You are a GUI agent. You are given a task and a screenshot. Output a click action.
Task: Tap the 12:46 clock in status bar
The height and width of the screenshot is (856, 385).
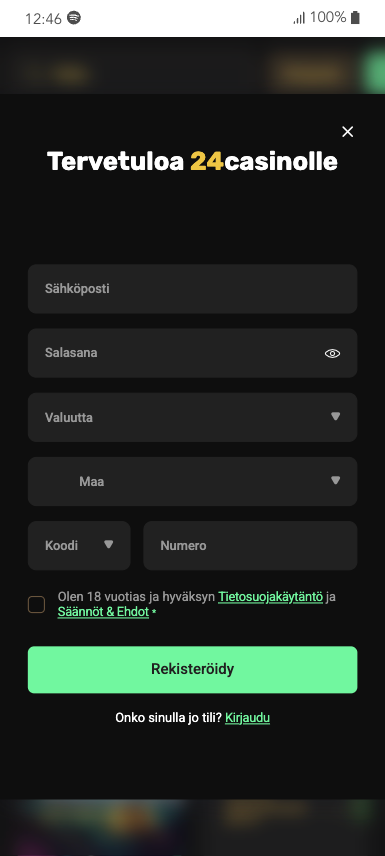[43, 19]
